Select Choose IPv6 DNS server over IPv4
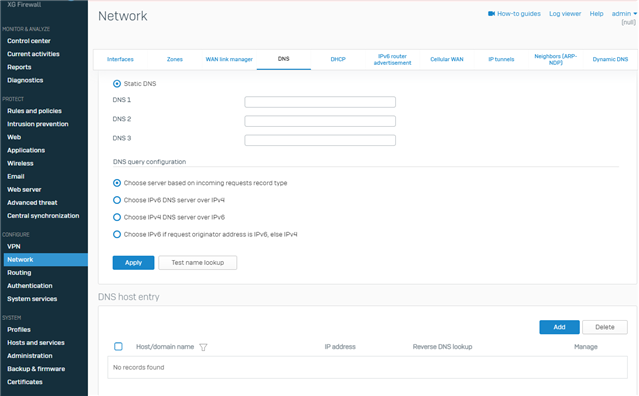Image resolution: width=639 pixels, height=396 pixels. [x=117, y=200]
